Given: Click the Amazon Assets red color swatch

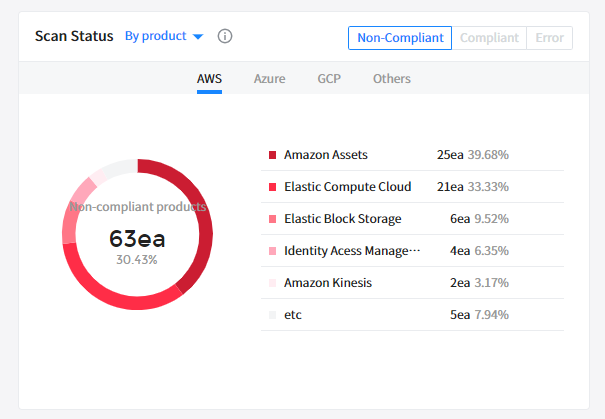Looking at the screenshot, I should [272, 155].
